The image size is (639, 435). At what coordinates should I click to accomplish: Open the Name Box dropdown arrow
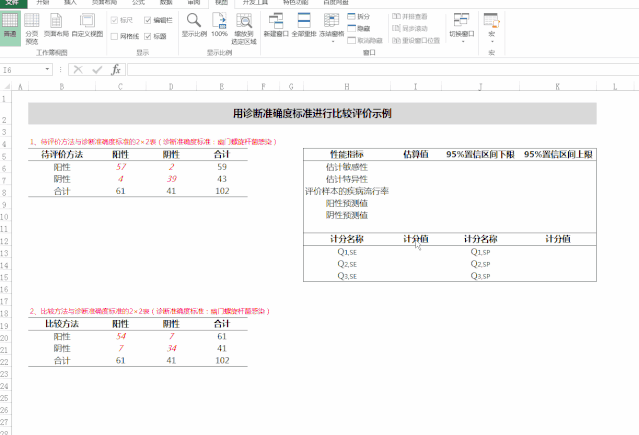(x=48, y=70)
